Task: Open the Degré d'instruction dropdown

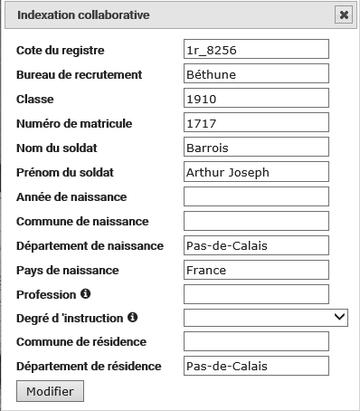Action: tap(266, 318)
